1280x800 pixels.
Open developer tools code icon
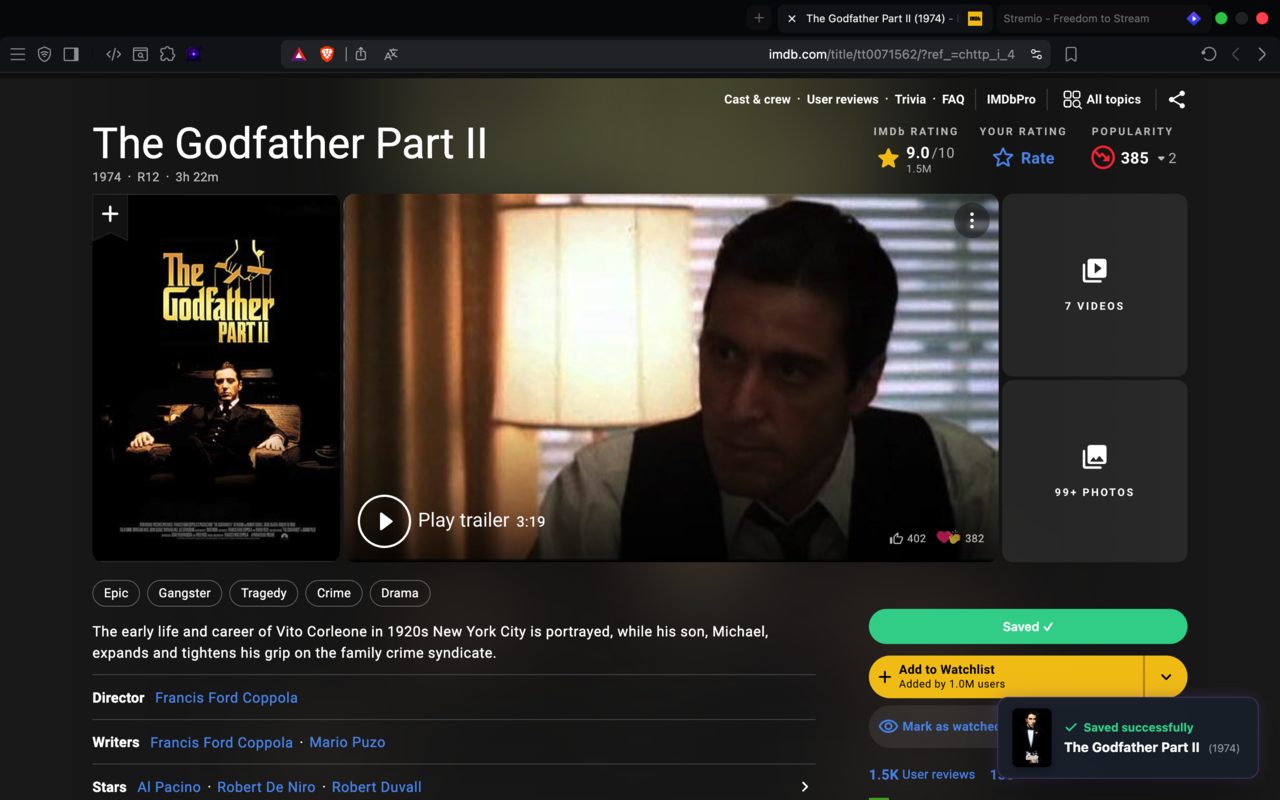click(x=113, y=54)
